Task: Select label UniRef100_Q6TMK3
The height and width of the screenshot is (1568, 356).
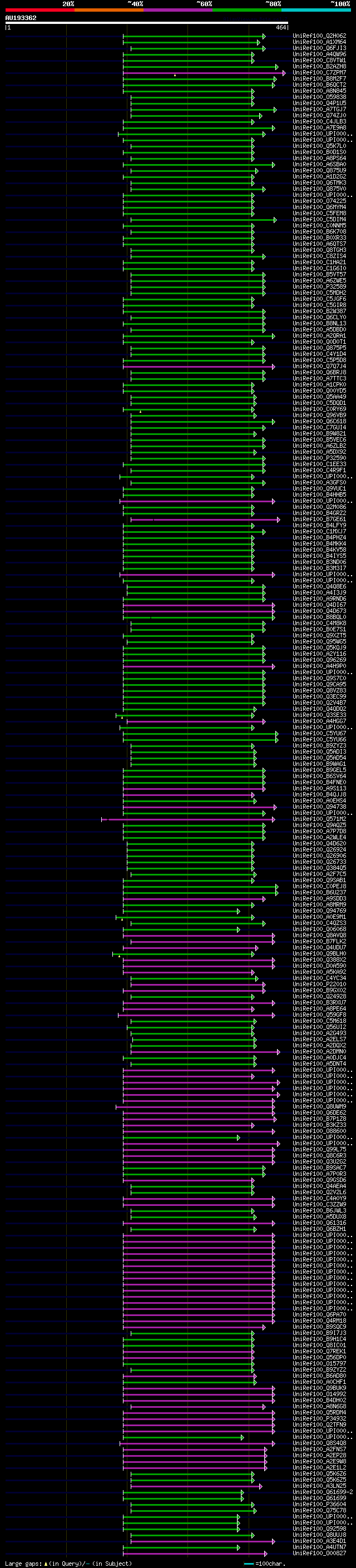Action: pyautogui.click(x=319, y=182)
